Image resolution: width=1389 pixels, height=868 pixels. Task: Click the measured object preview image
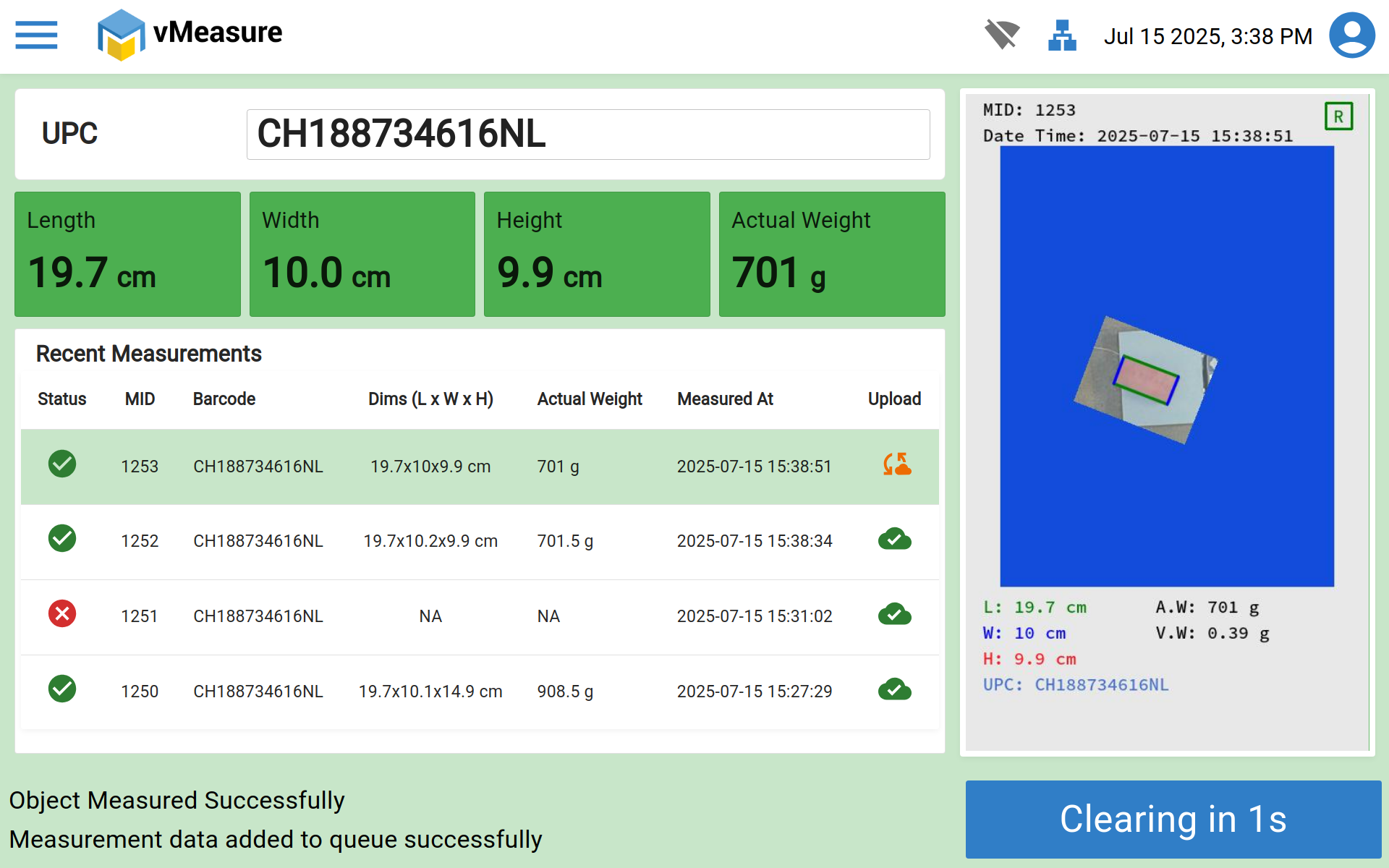[x=1166, y=366]
